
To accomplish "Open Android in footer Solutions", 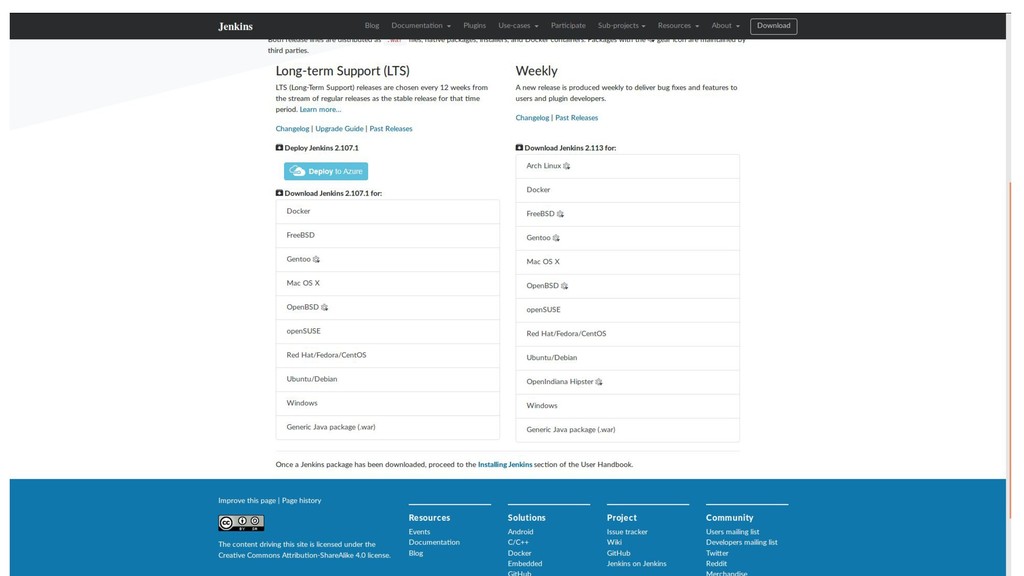I will tap(520, 532).
